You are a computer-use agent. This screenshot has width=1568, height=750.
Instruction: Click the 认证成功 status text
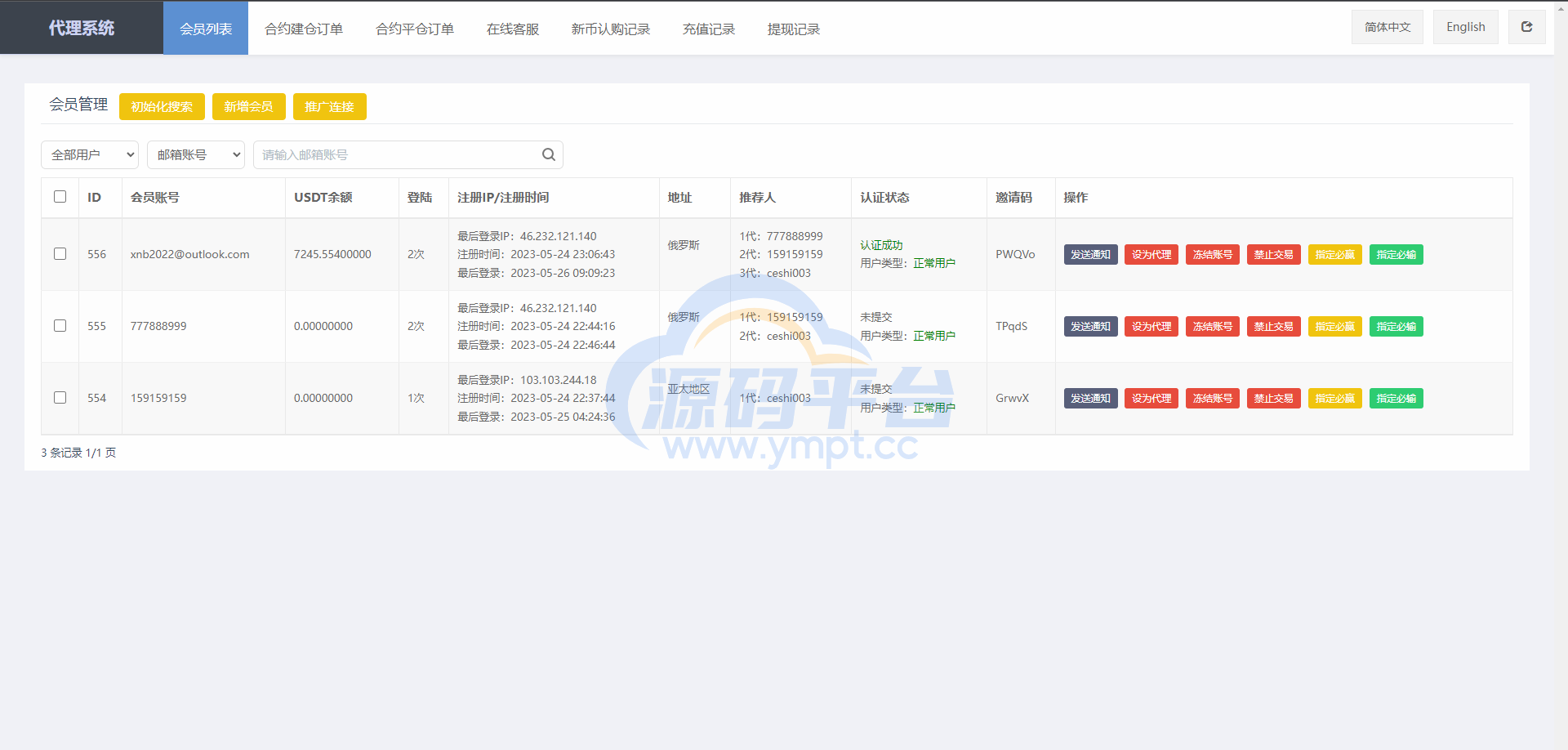tap(881, 245)
